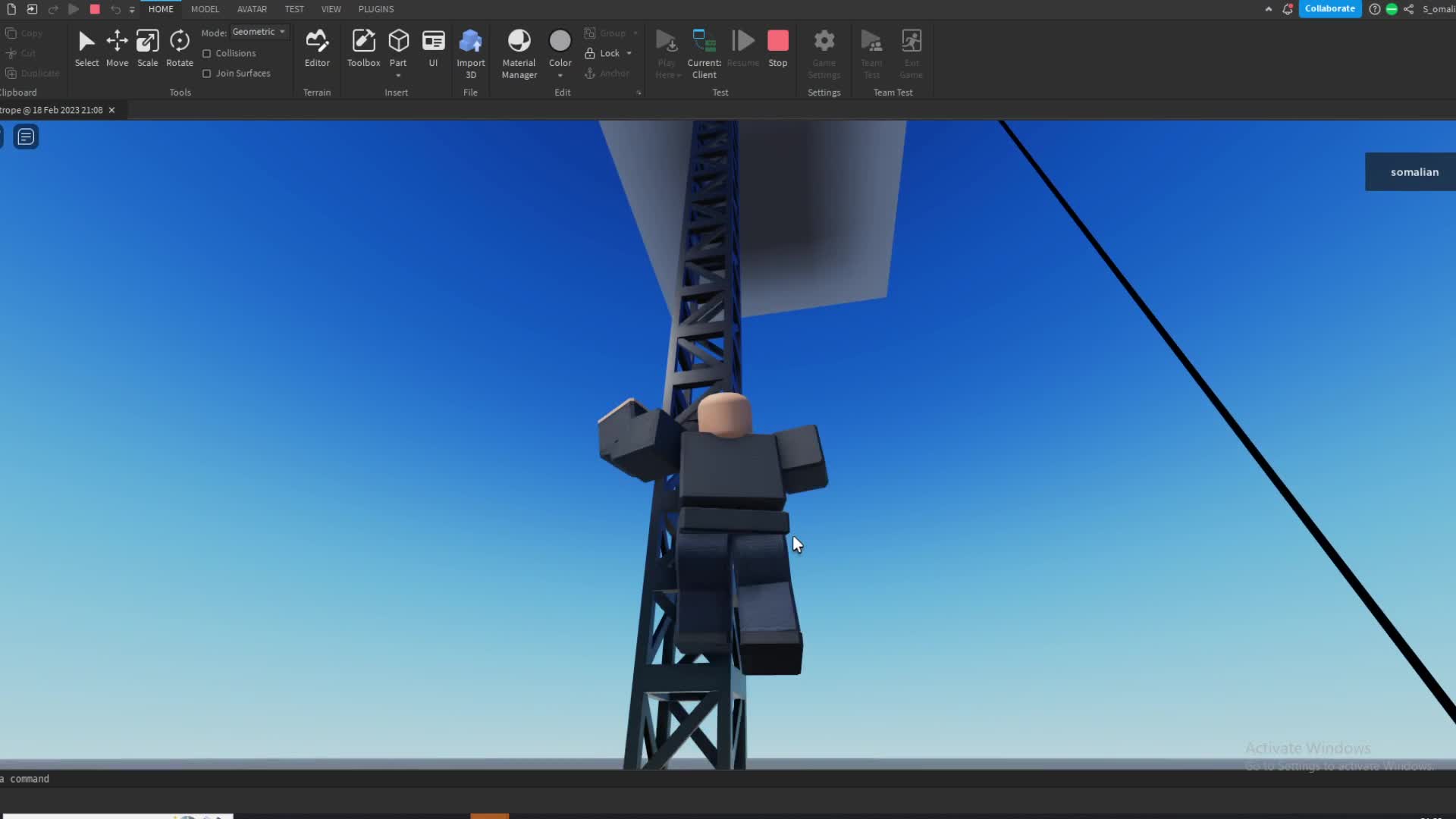Pick the Color swatch tool
This screenshot has height=819, width=1456.
(560, 42)
